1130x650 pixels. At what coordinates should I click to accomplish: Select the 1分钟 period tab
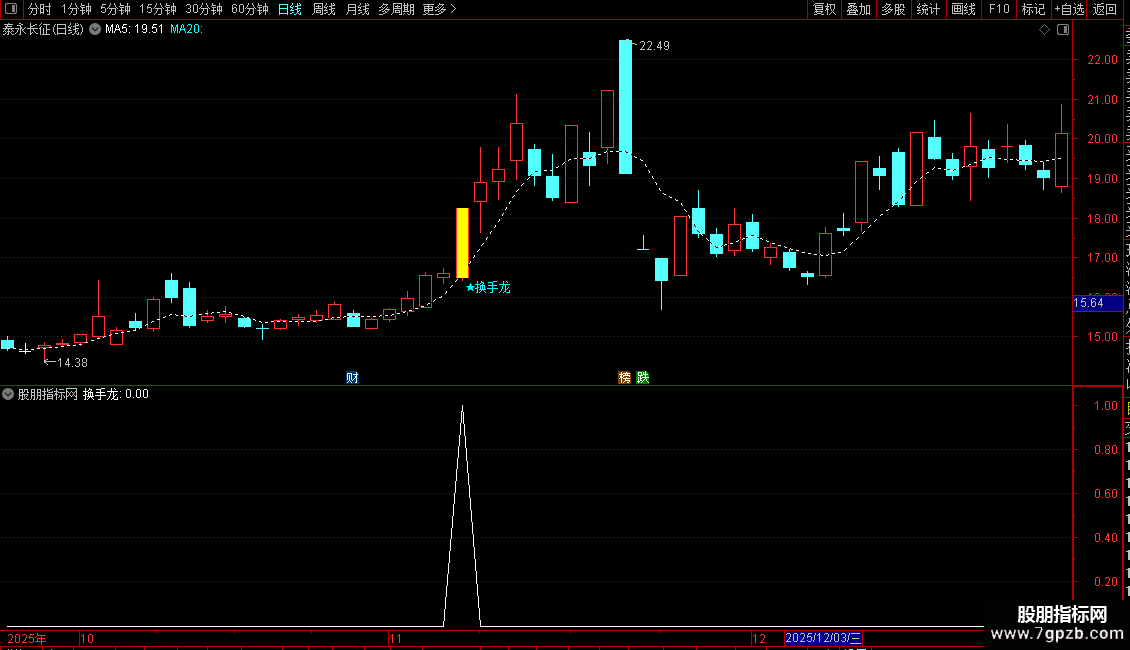coord(76,9)
